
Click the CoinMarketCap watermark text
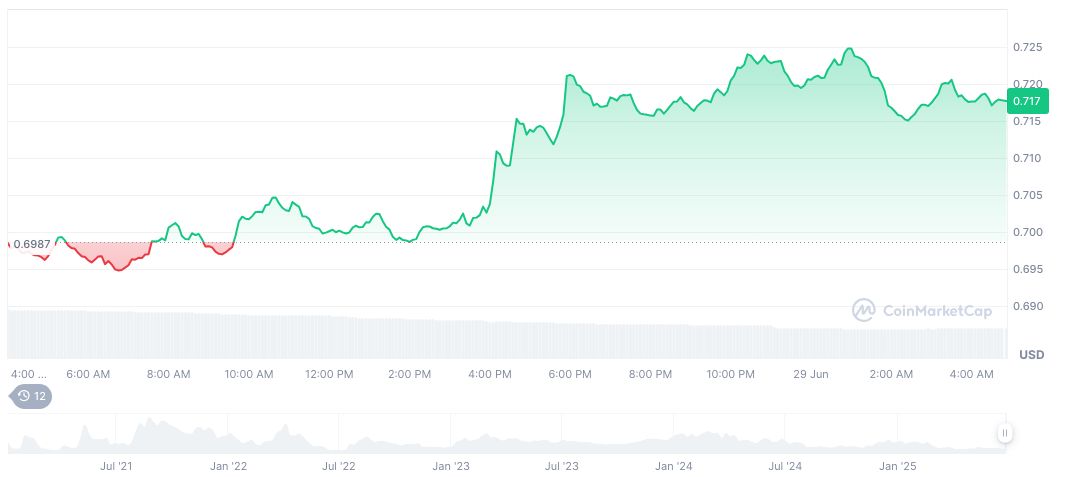point(936,311)
